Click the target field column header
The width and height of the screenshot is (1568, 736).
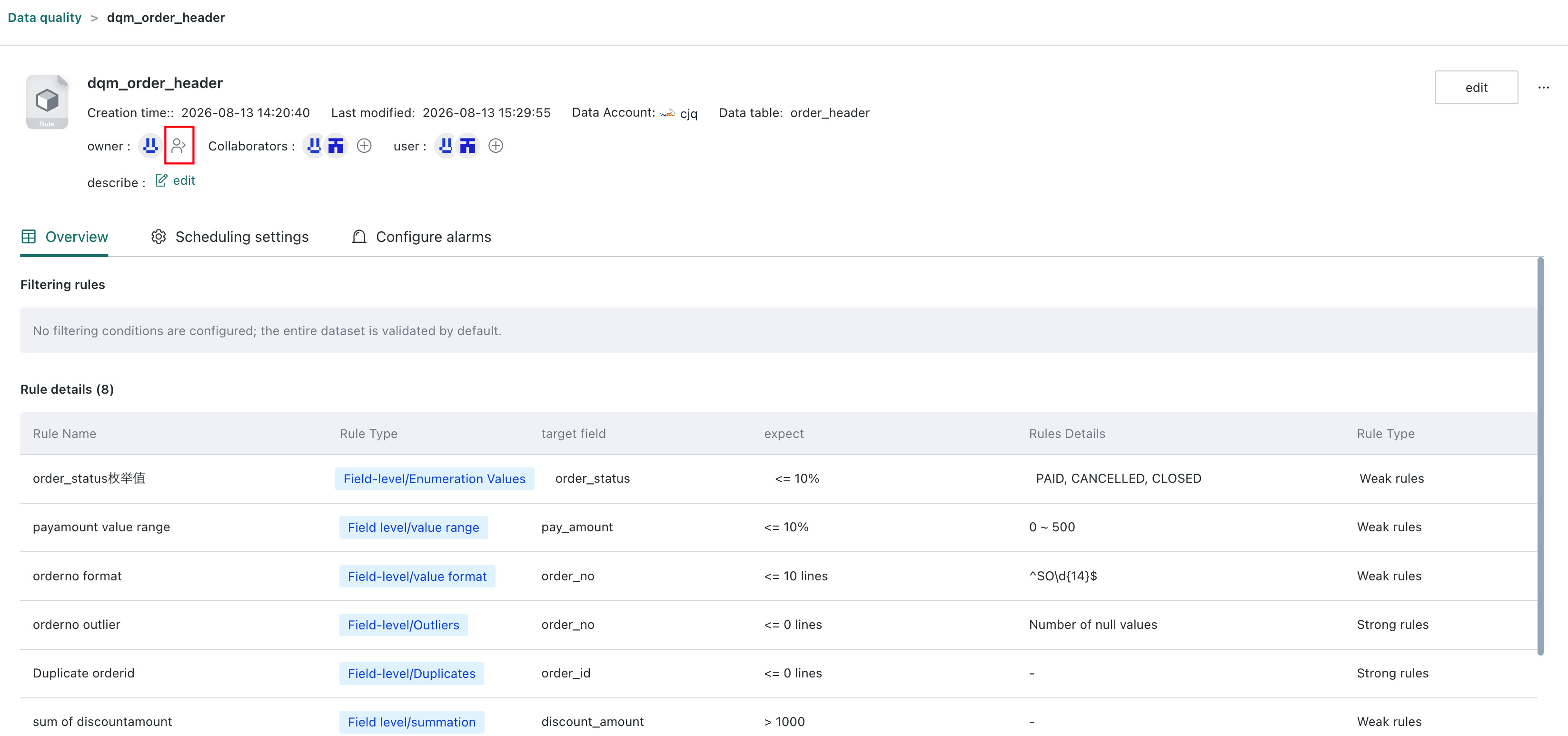click(574, 433)
